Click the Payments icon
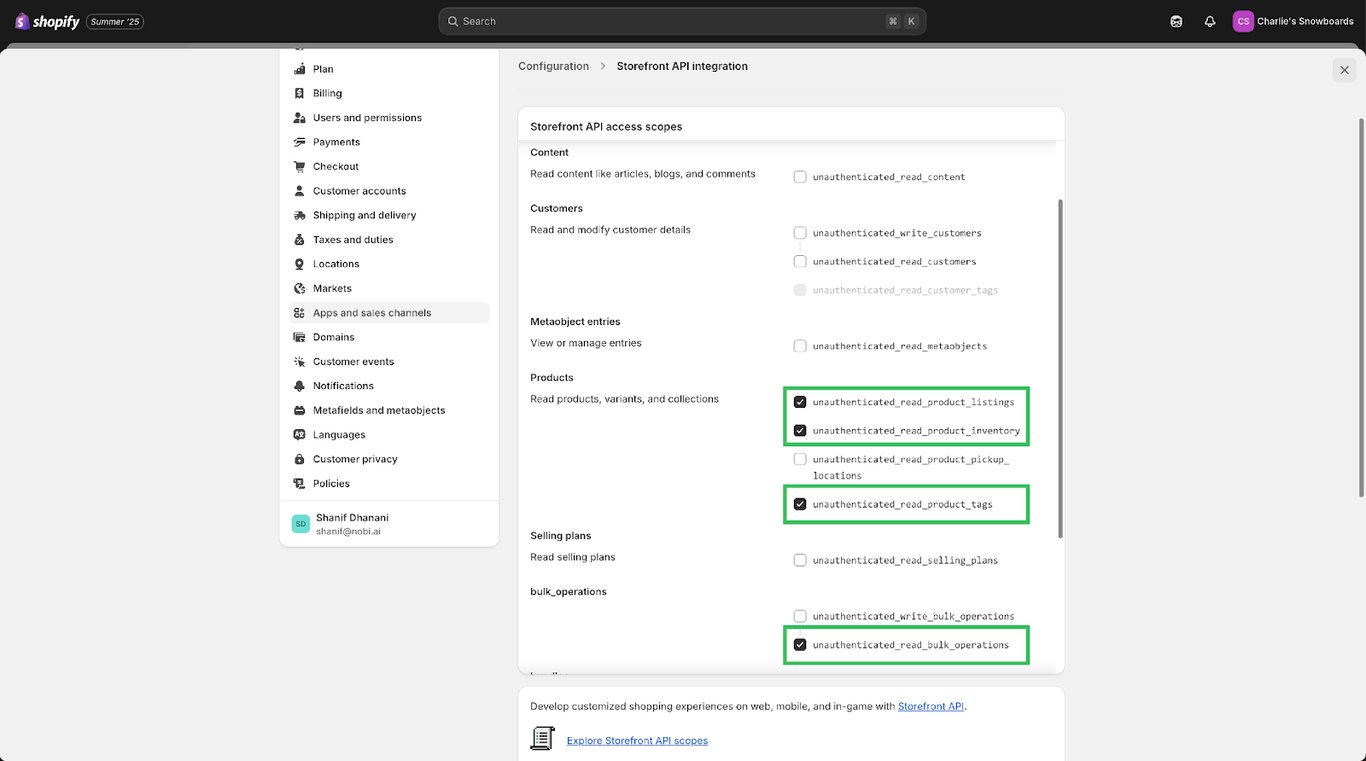Viewport: 1366px width, 761px height. [299, 142]
